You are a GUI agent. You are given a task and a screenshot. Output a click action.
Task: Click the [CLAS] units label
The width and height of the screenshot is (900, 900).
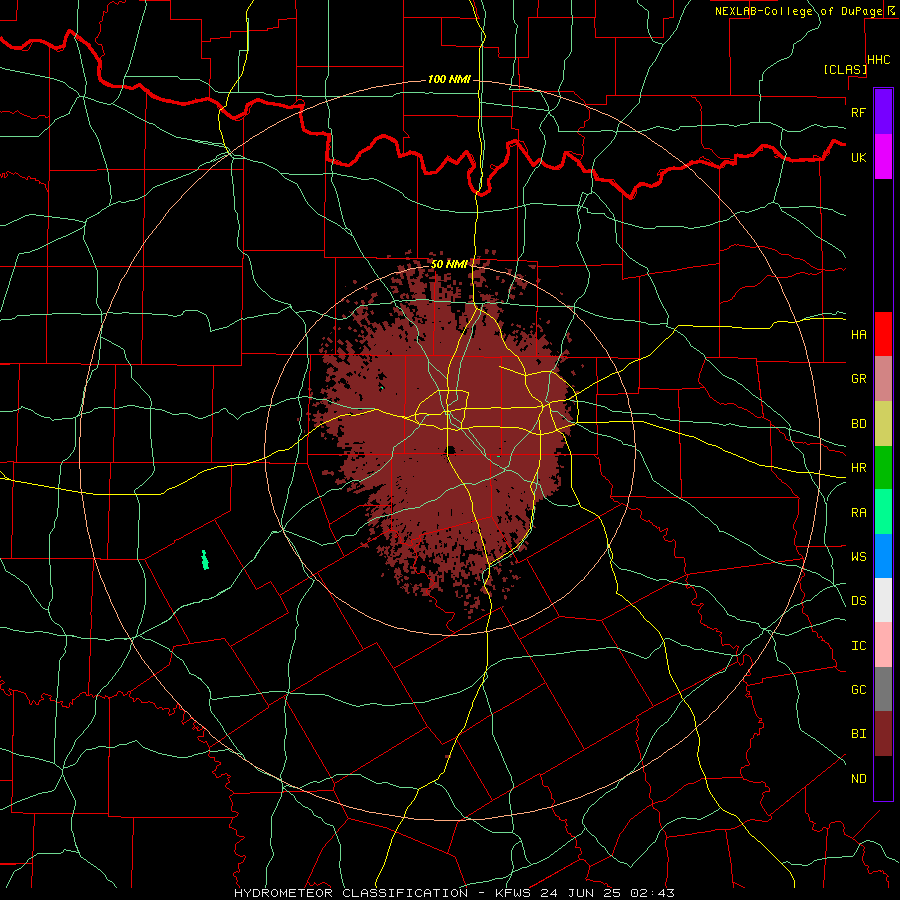tap(845, 69)
